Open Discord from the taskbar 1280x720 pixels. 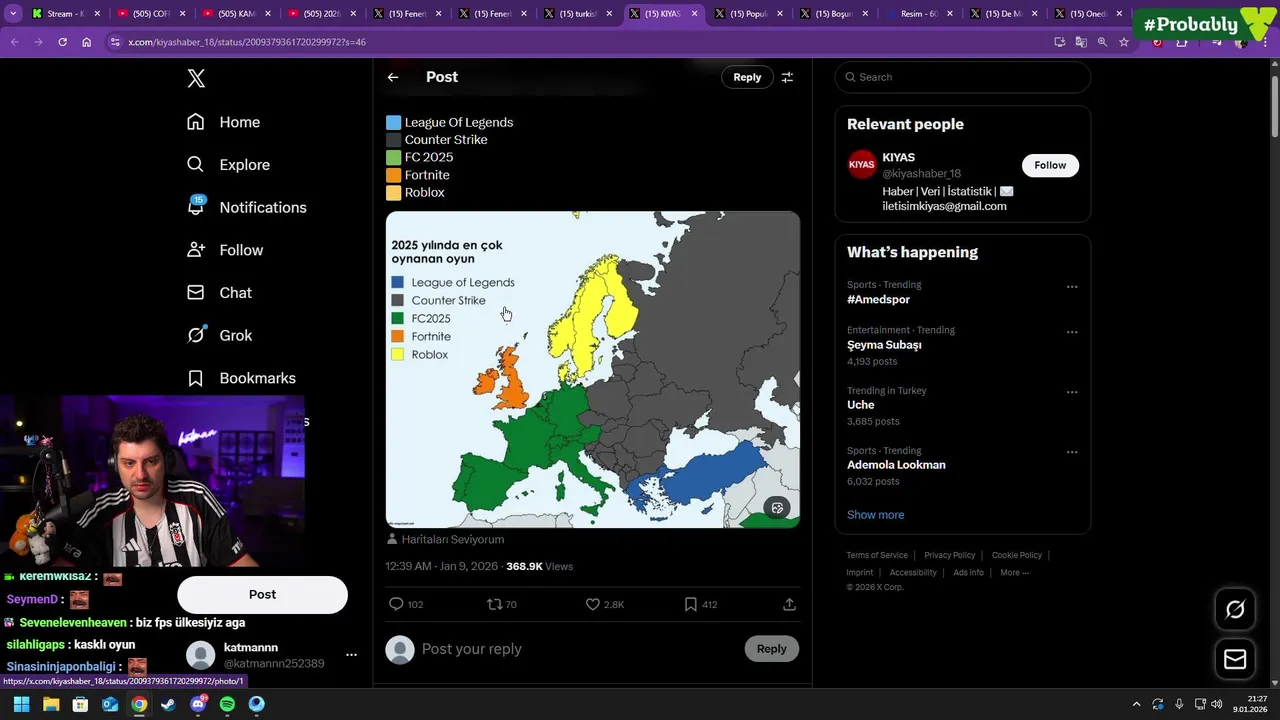tap(198, 704)
